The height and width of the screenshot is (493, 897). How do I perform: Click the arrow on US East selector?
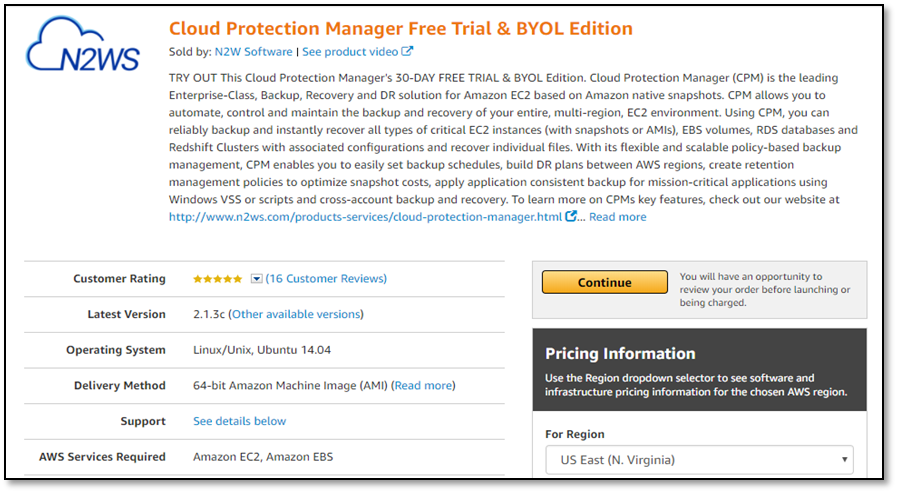pos(844,460)
